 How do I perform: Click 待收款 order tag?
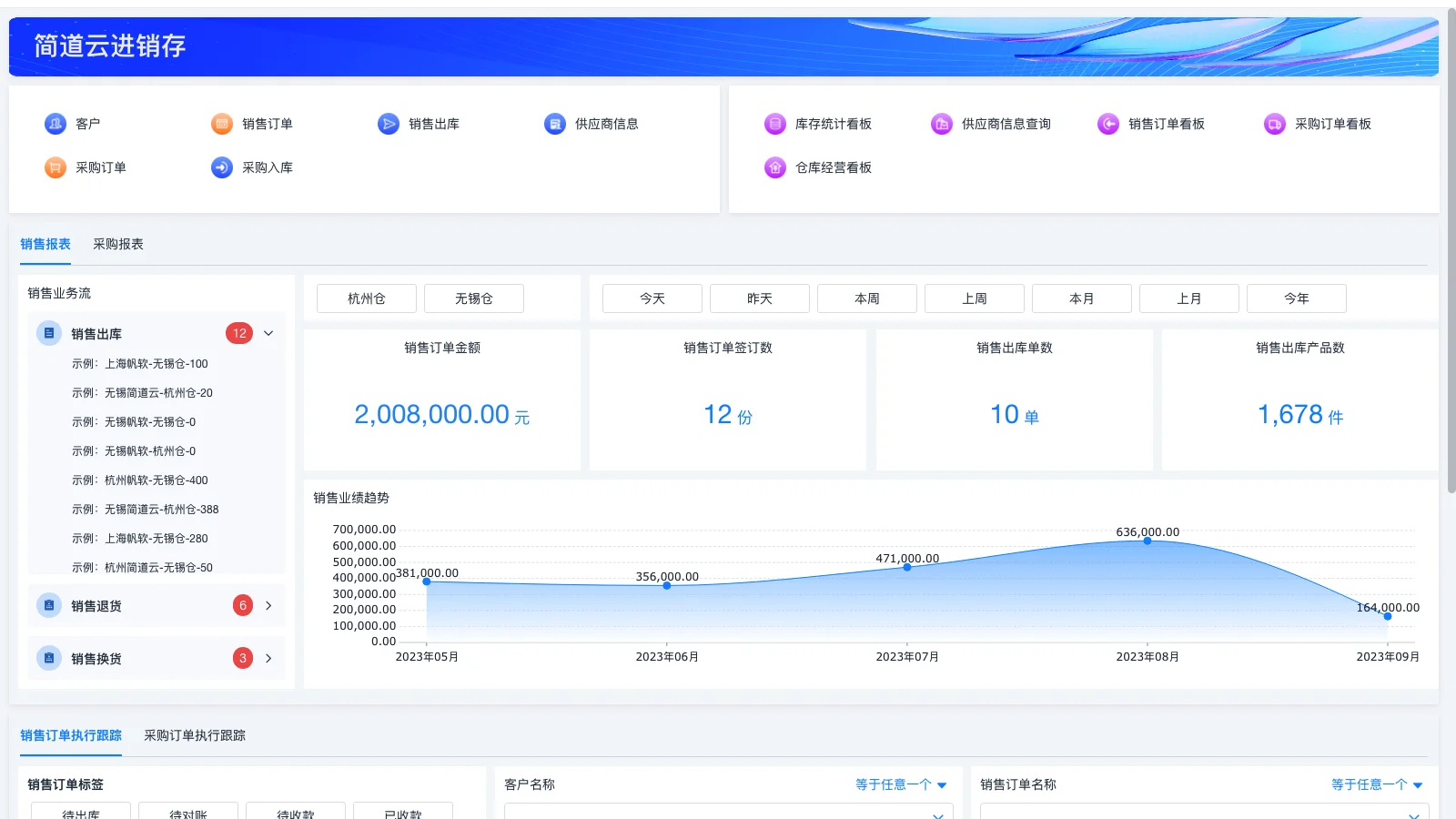pos(296,811)
